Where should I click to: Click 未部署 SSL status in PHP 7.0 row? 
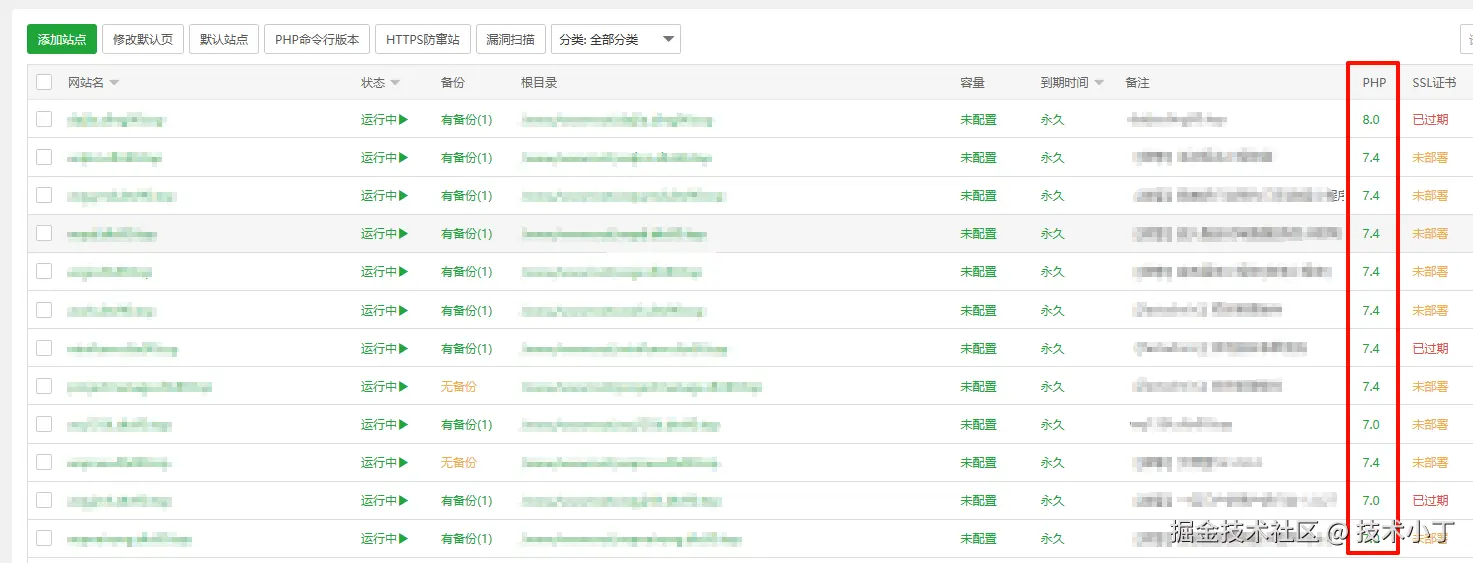click(1430, 425)
